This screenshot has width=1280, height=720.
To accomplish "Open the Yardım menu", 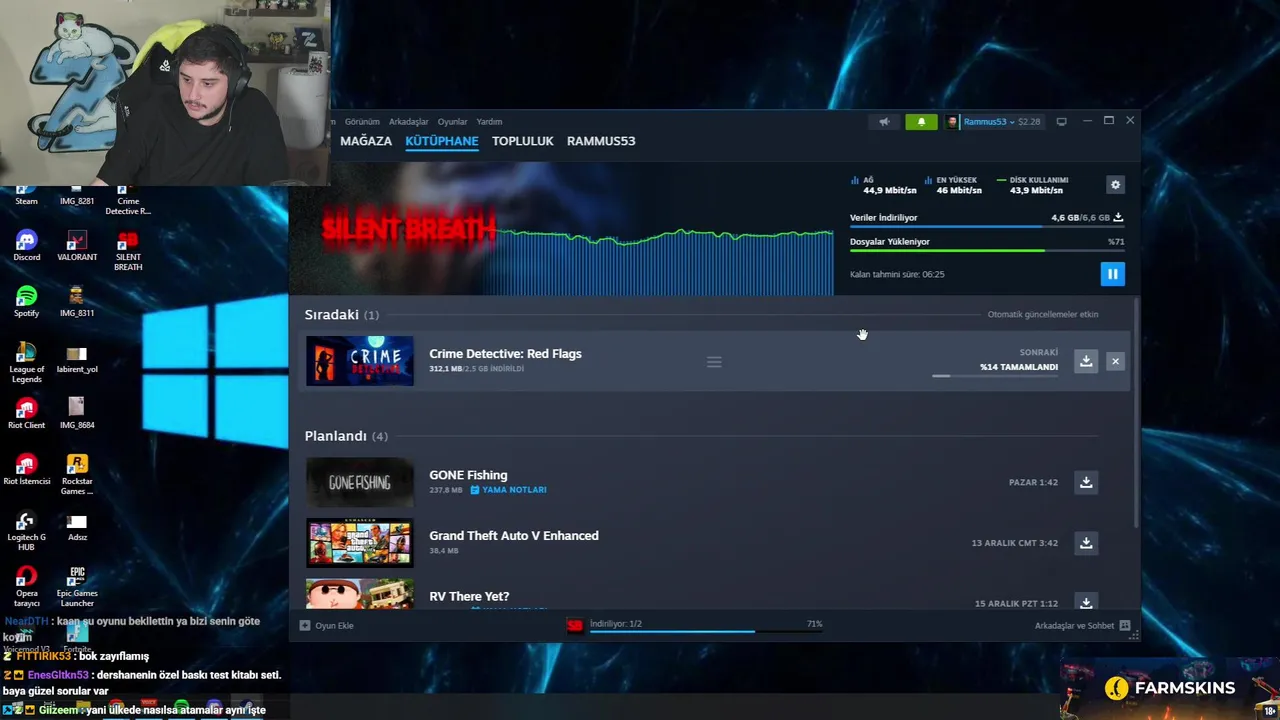I will (x=489, y=122).
